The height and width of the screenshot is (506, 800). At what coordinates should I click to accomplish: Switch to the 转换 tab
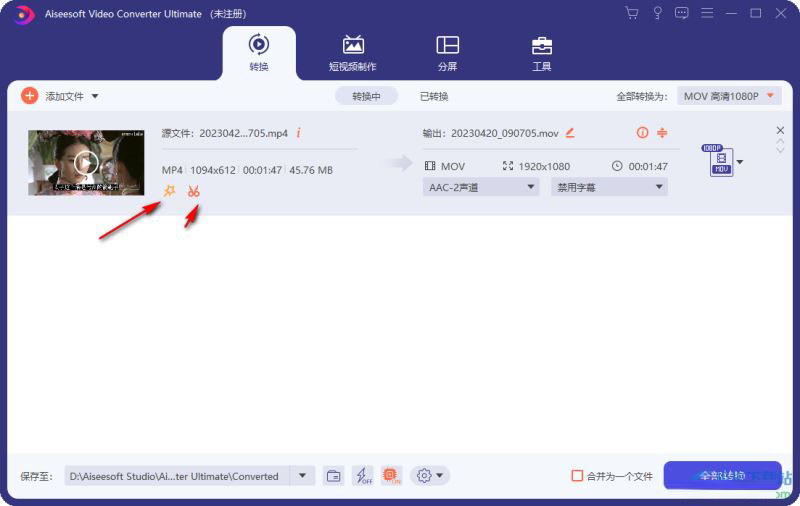pos(259,53)
